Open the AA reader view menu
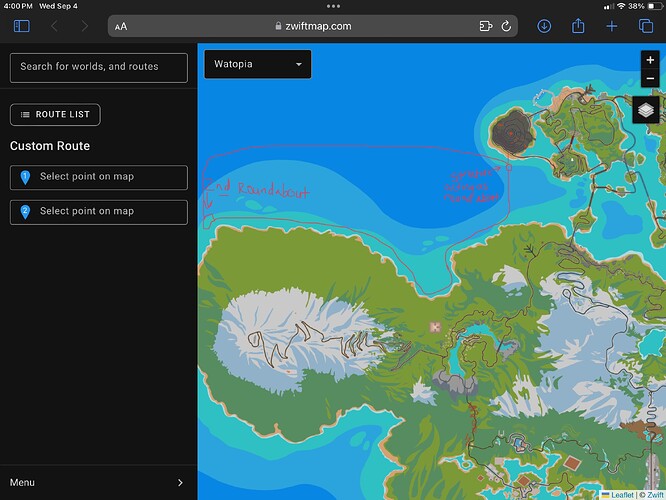Viewport: 666px width, 500px height. click(x=121, y=26)
